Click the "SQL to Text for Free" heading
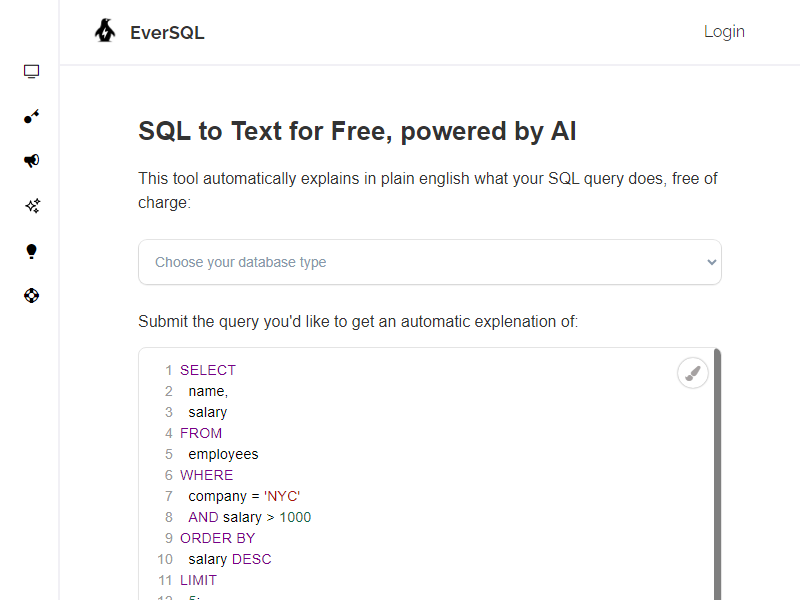The image size is (800, 600). pos(357,131)
